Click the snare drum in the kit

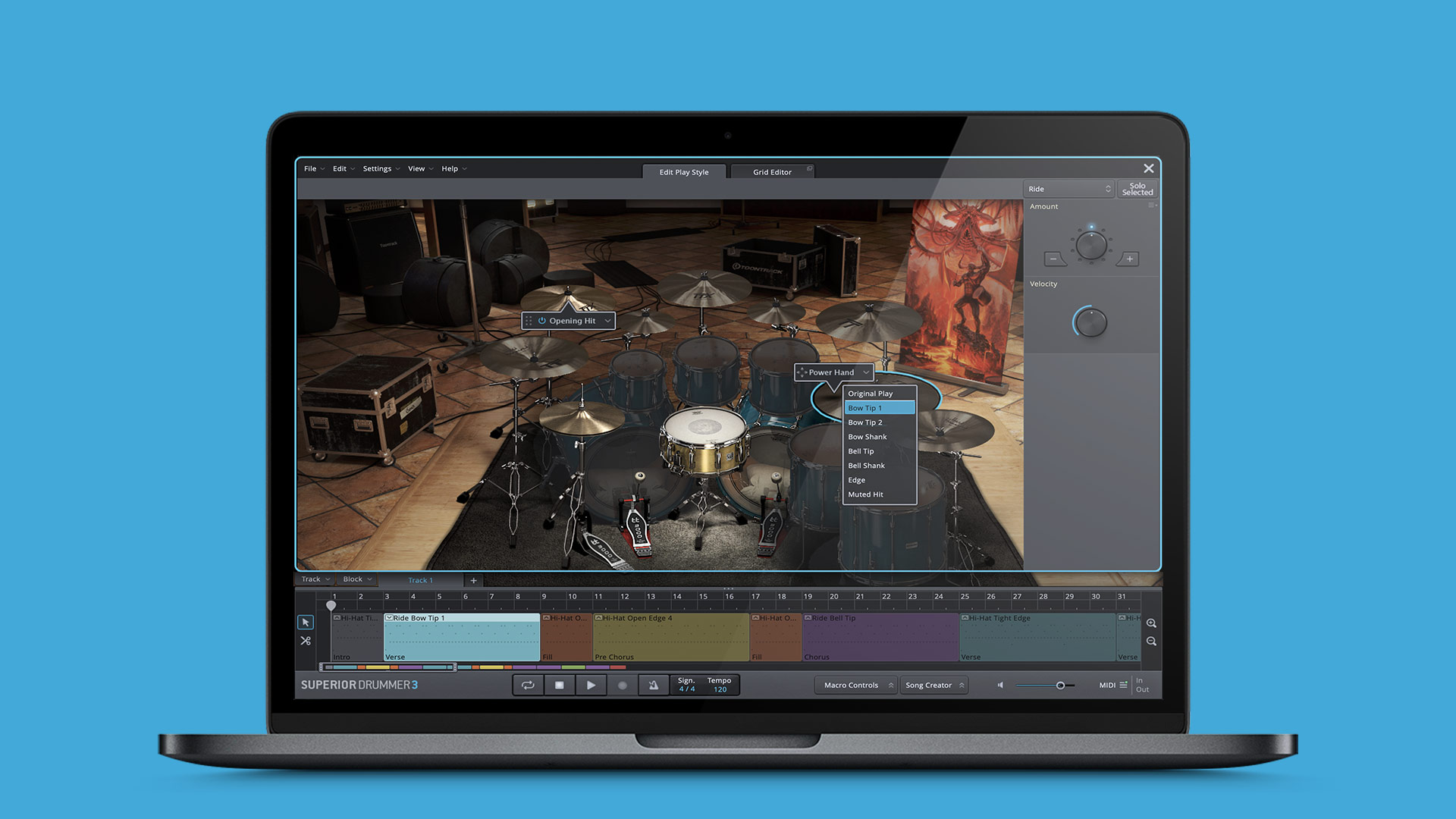704,442
